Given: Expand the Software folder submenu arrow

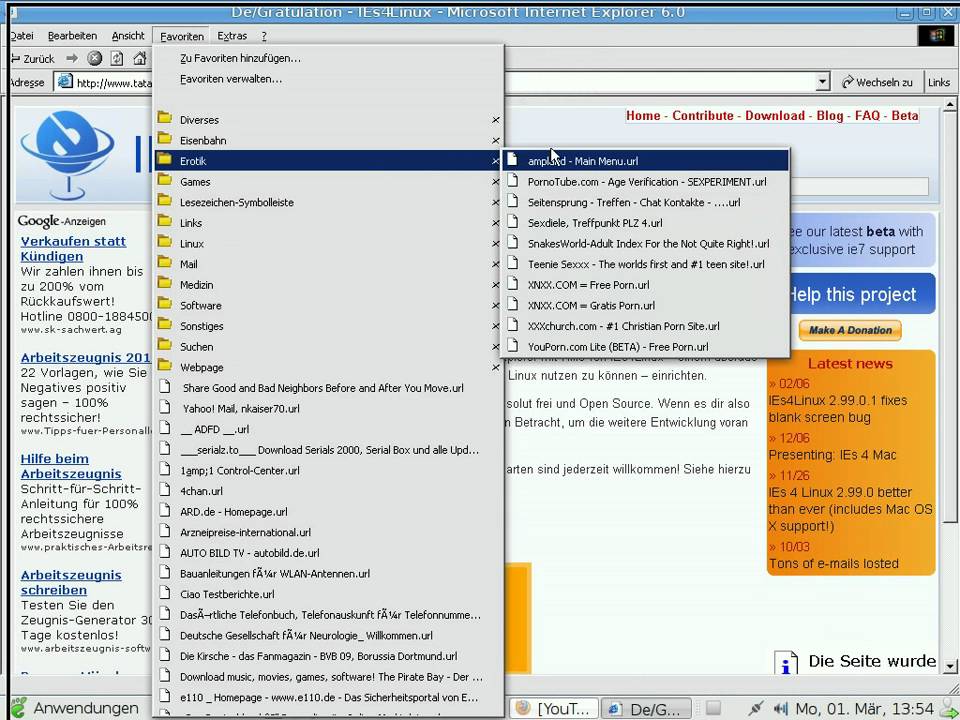Looking at the screenshot, I should click(x=495, y=306).
